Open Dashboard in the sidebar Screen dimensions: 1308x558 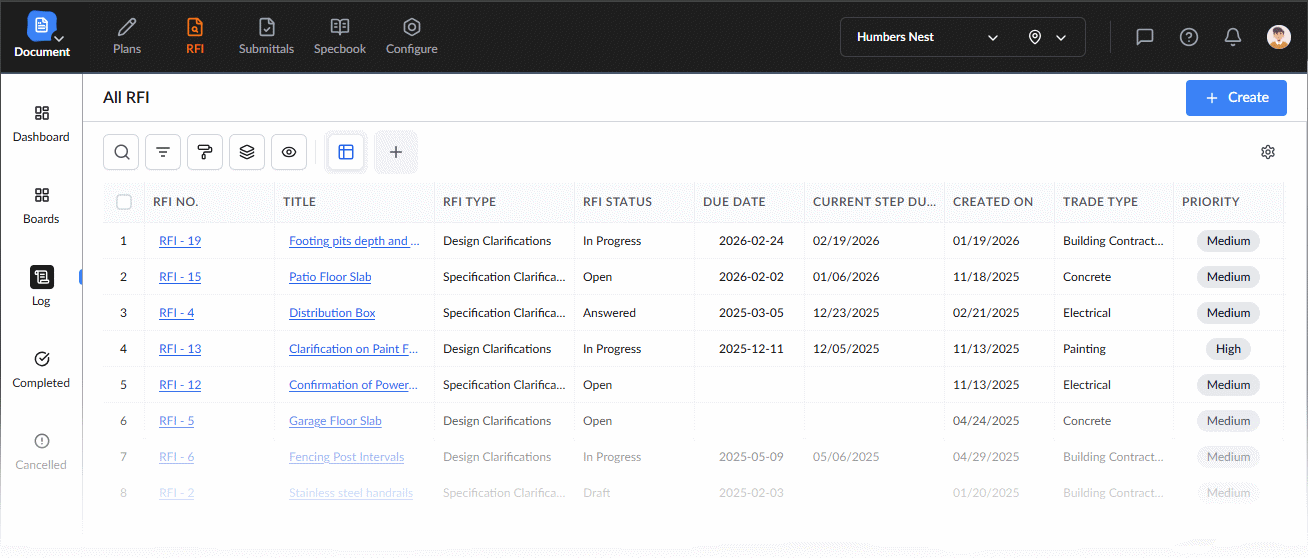pos(41,124)
